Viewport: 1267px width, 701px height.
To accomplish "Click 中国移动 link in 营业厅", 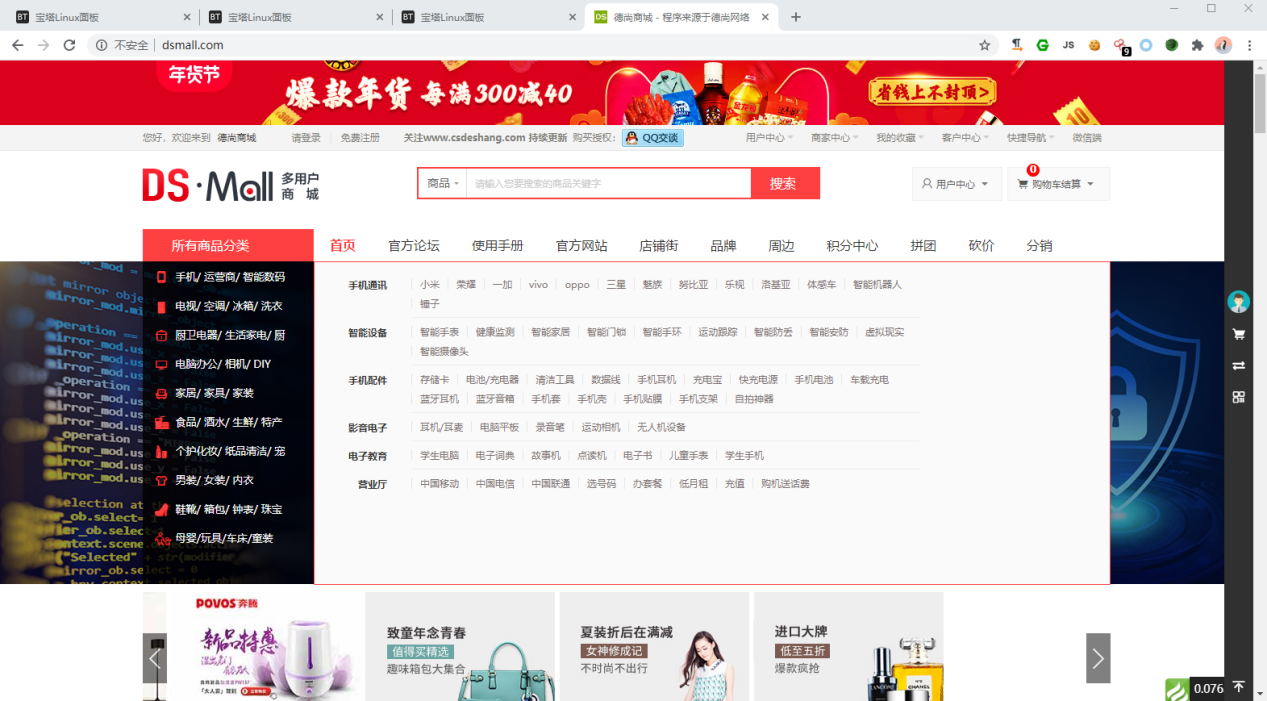I will 439,484.
